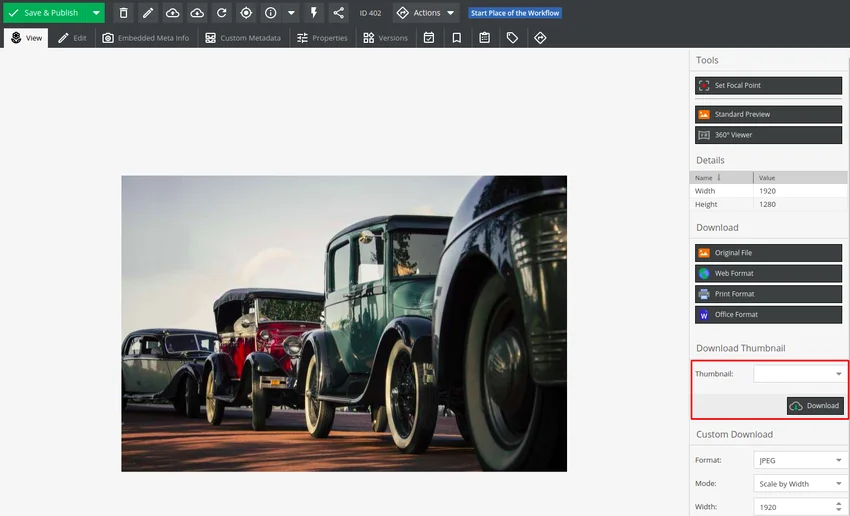850x516 pixels.
Task: Open the Versions tab
Action: point(385,38)
